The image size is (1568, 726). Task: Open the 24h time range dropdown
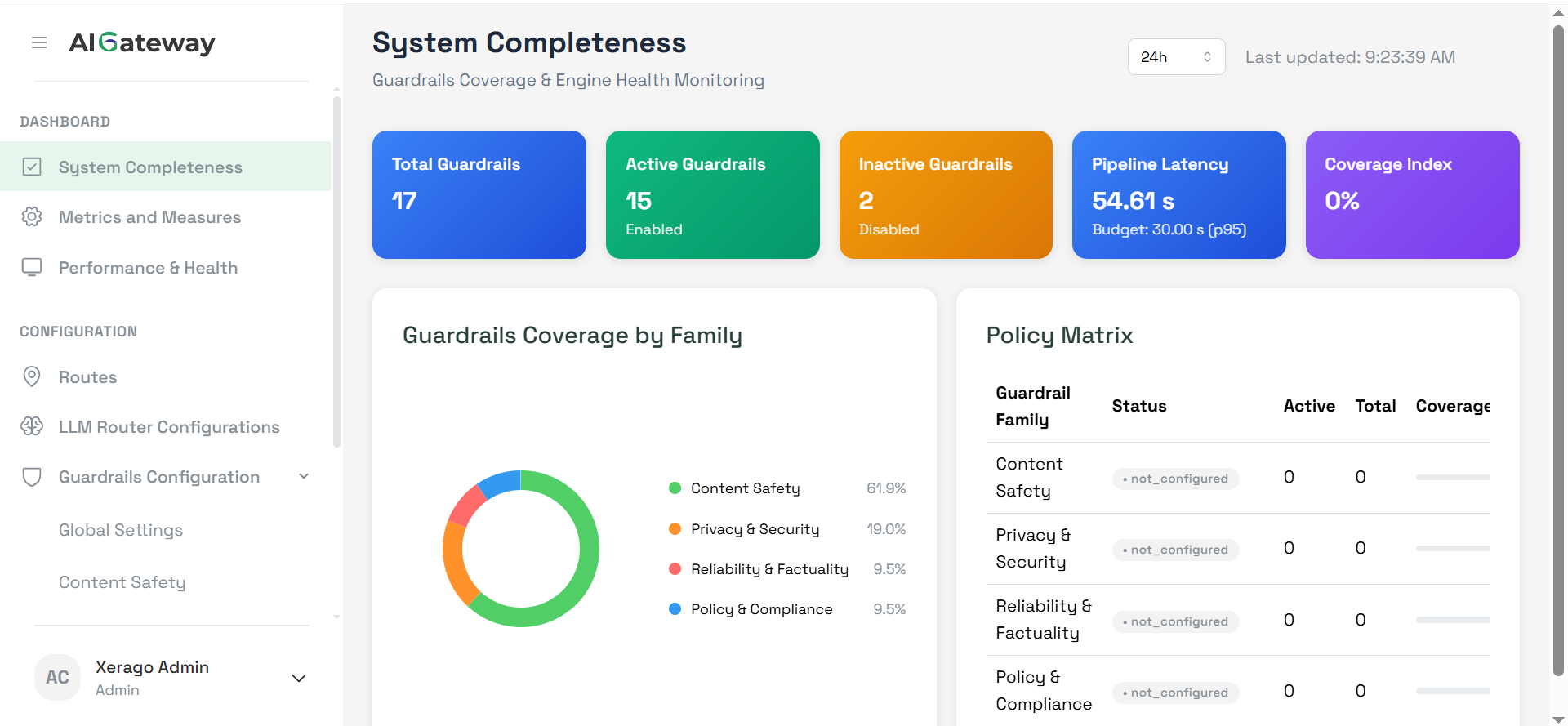tap(1176, 57)
